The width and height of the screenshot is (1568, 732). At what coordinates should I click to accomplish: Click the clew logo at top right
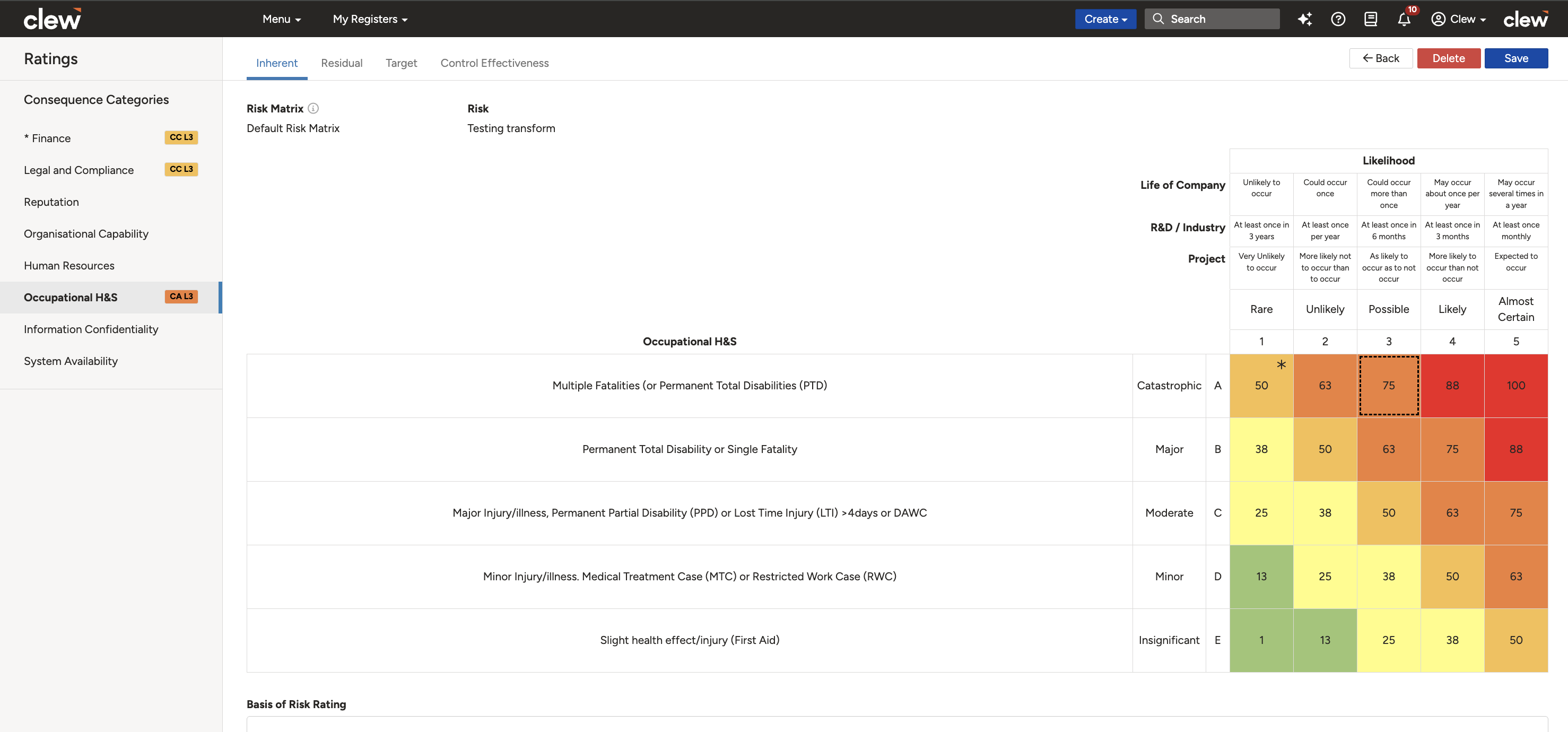pos(1526,19)
